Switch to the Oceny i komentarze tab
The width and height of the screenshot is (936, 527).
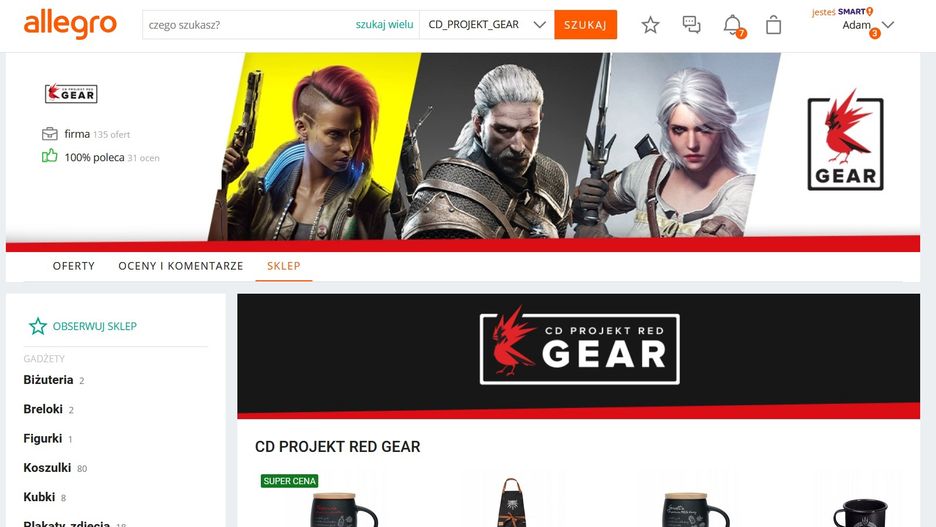(181, 266)
